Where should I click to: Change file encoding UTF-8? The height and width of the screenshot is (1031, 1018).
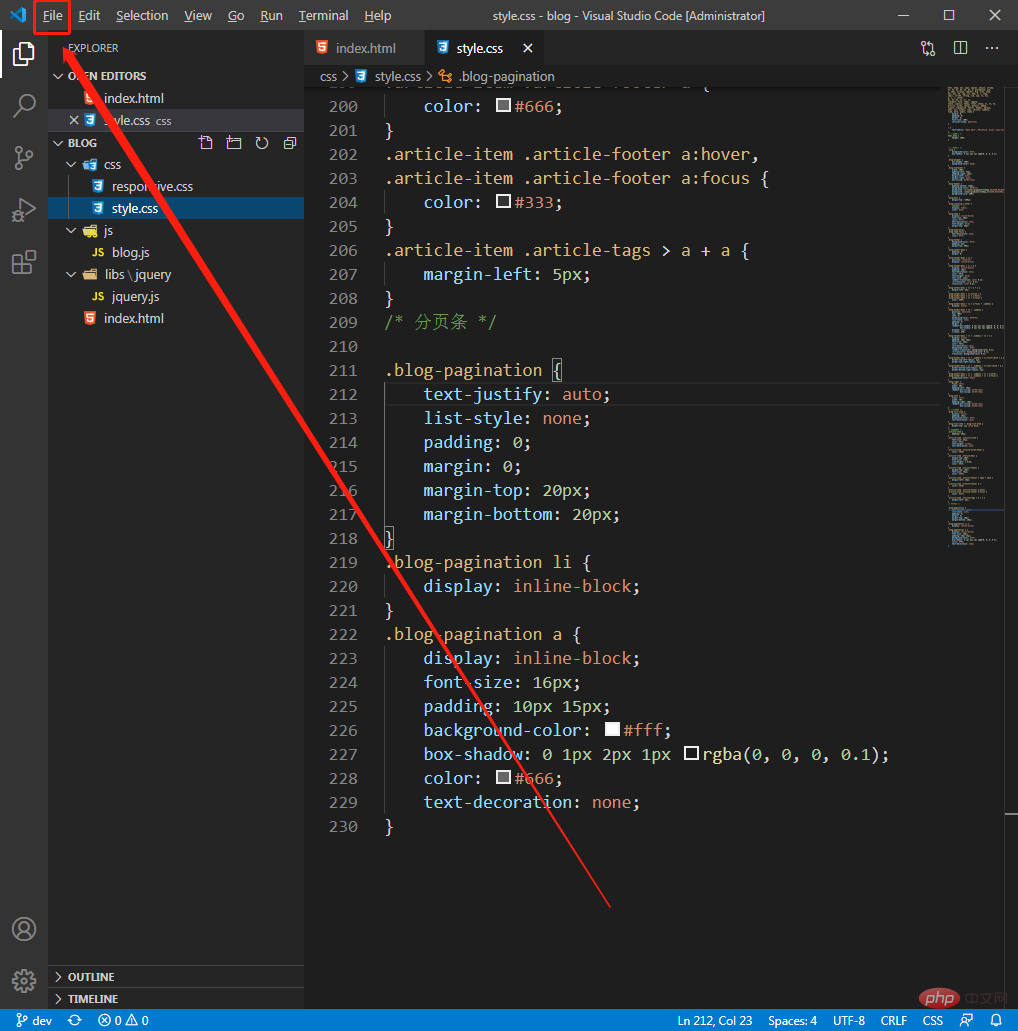[849, 1020]
